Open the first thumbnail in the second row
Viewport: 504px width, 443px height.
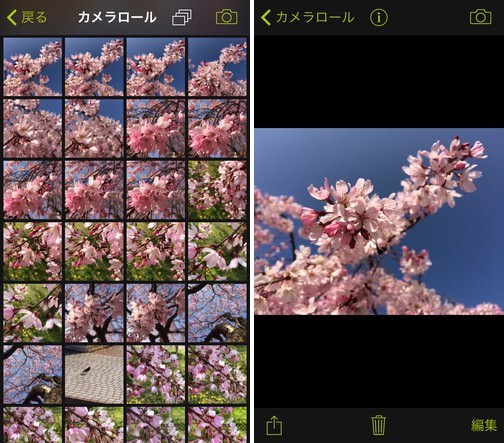(33, 129)
